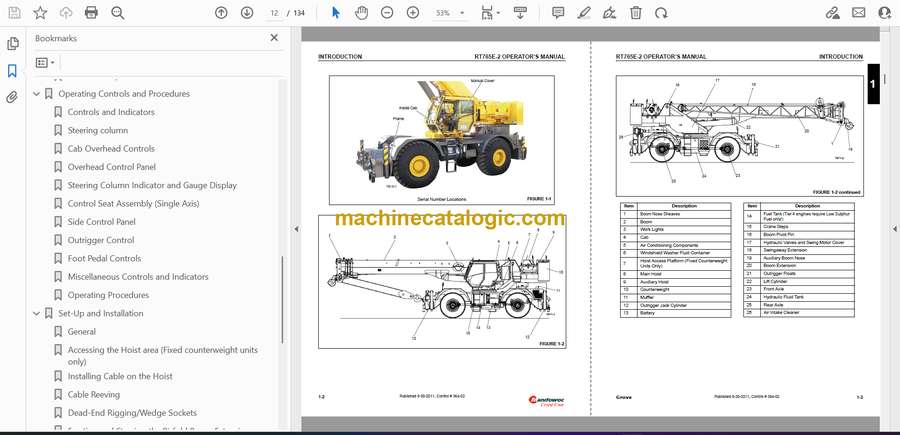
Task: Go to the previous page with up arrow
Action: (222, 13)
